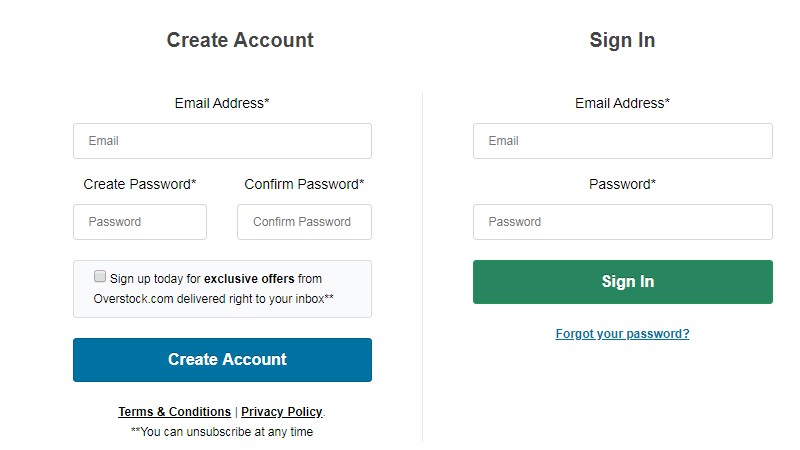Click the Password label in Sign In form

[622, 184]
